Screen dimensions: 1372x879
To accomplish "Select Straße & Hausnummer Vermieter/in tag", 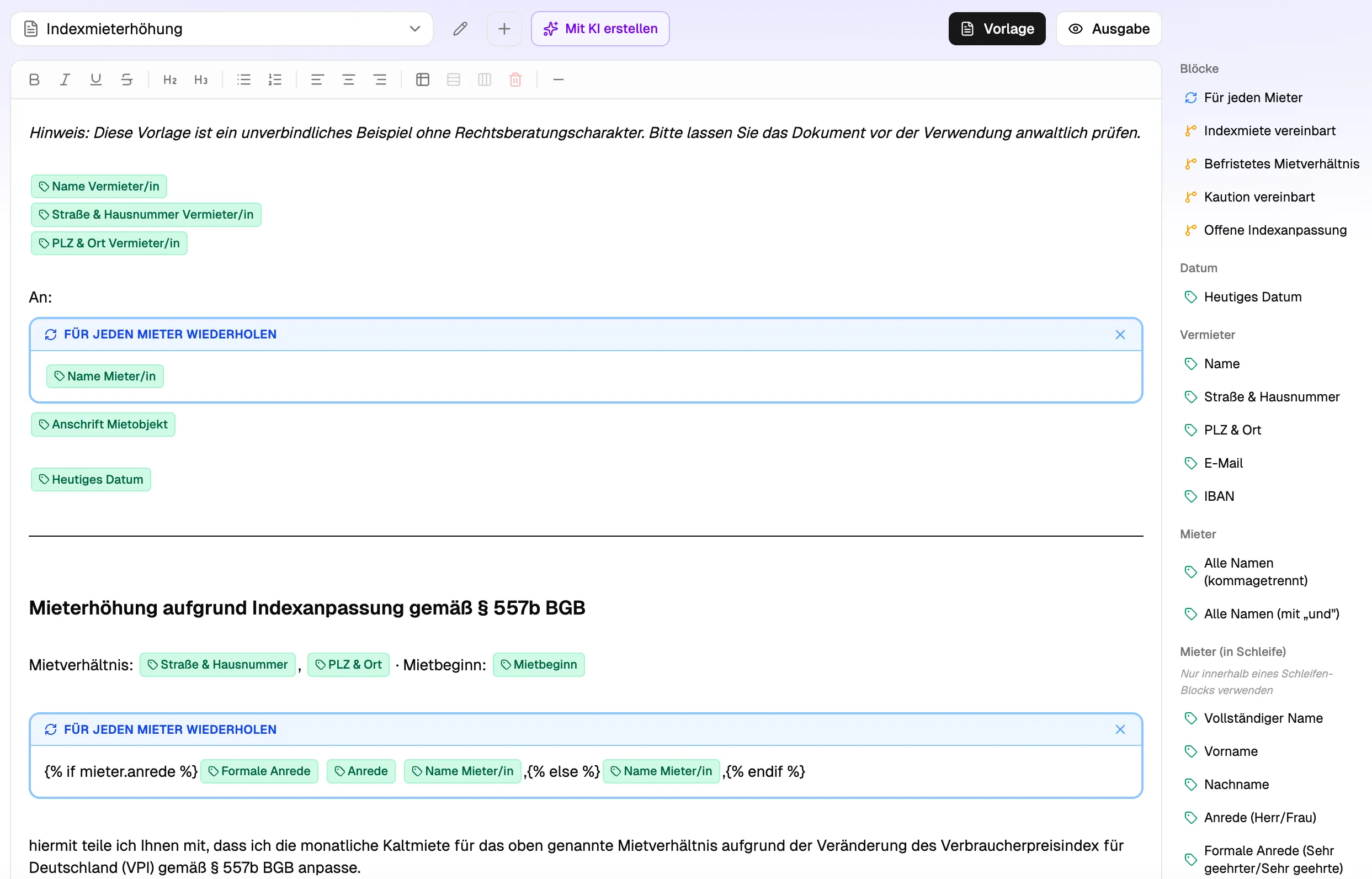I will (x=146, y=215).
